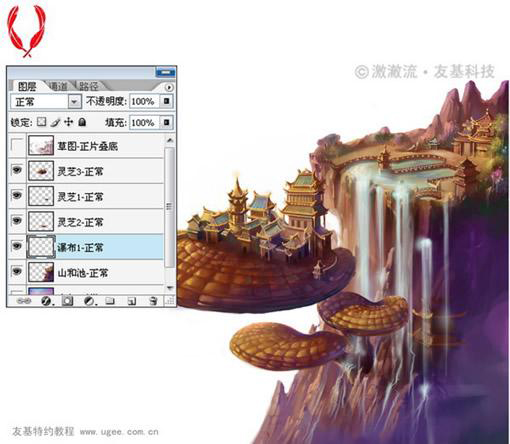Select the 灵芝3-正常 layer thumbnail

(x=41, y=170)
